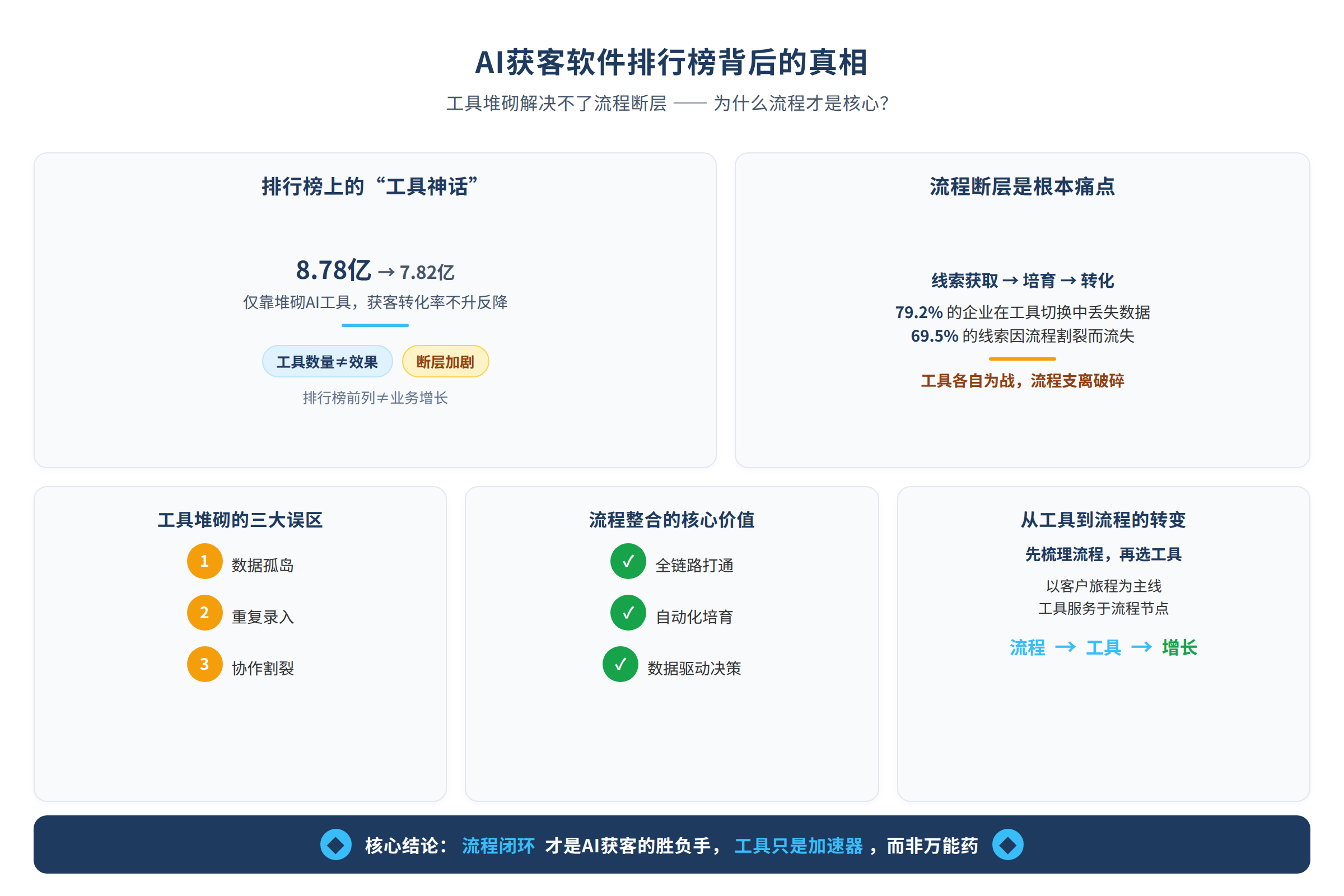1344x896 pixels.
Task: Click the green checkmark next to 全链路打通
Action: point(628,561)
